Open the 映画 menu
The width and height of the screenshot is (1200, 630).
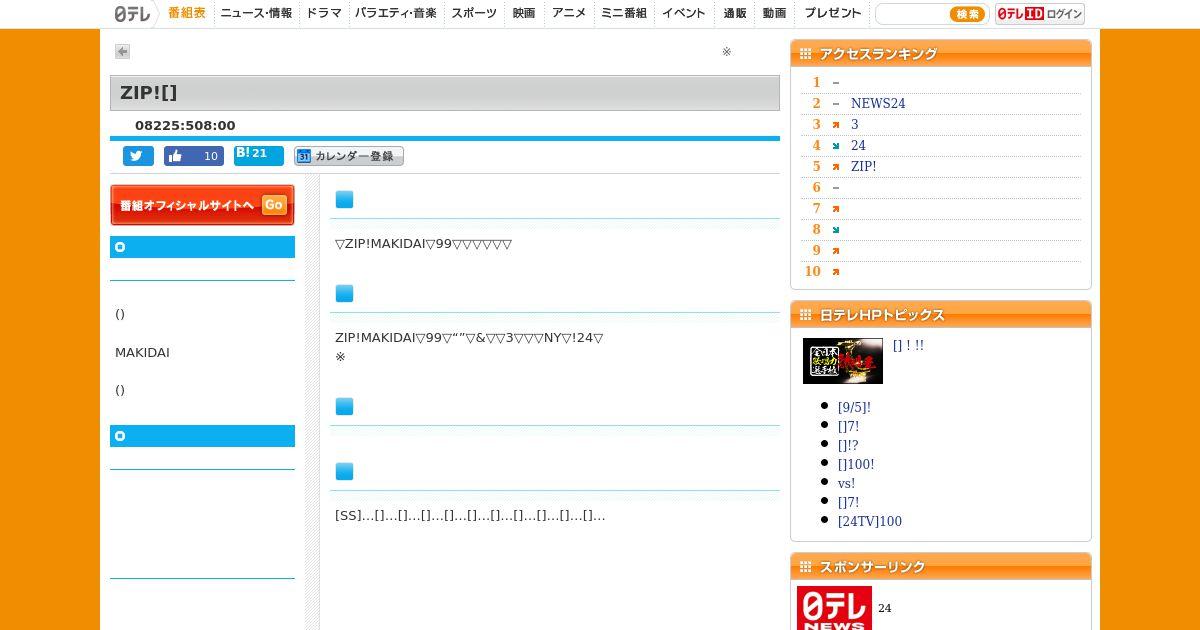pos(524,14)
